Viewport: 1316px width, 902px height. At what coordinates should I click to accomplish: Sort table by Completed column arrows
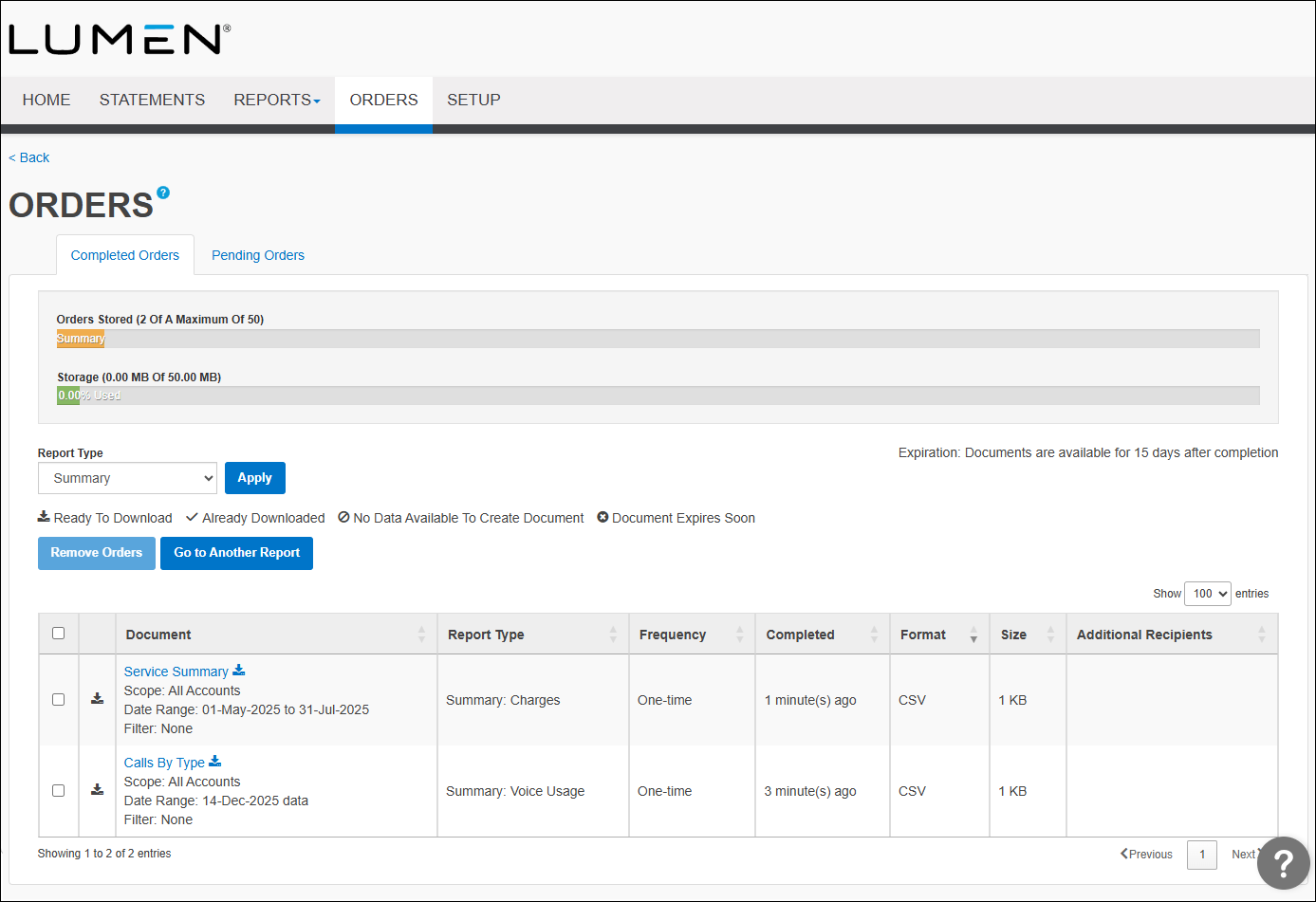coord(874,635)
